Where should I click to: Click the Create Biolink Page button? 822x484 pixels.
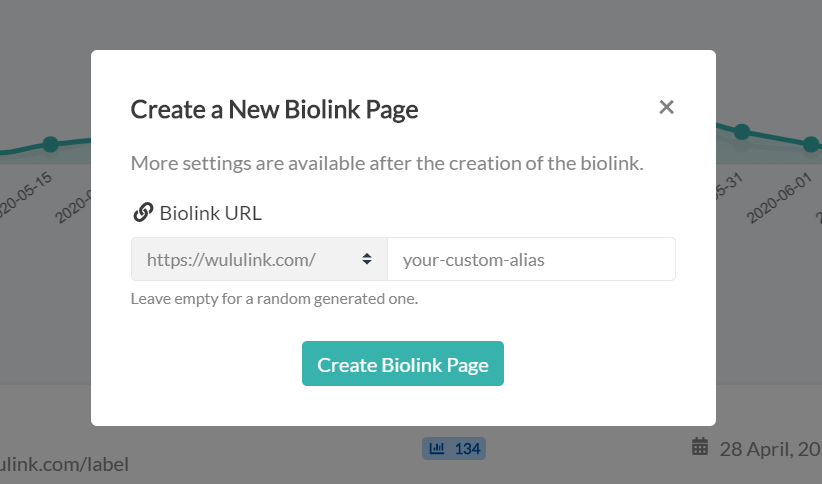click(x=403, y=364)
